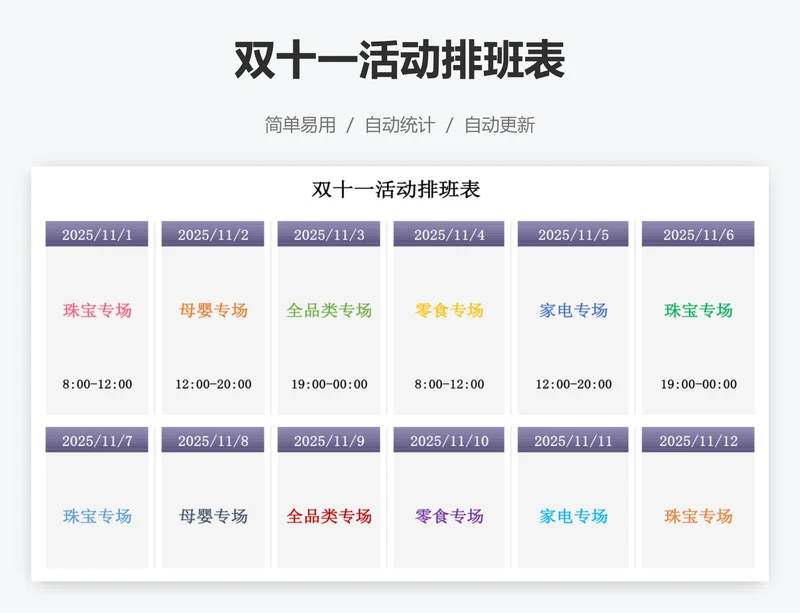
Task: Select date header 2025/11/2
Action: pyautogui.click(x=213, y=234)
